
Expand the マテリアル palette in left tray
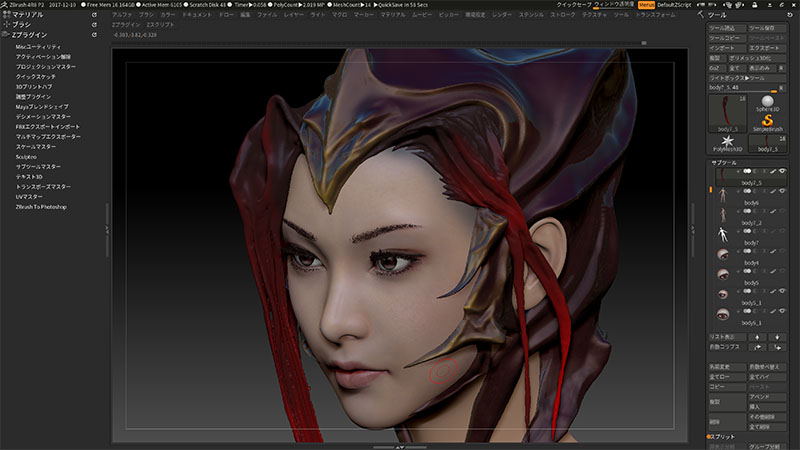(28, 15)
